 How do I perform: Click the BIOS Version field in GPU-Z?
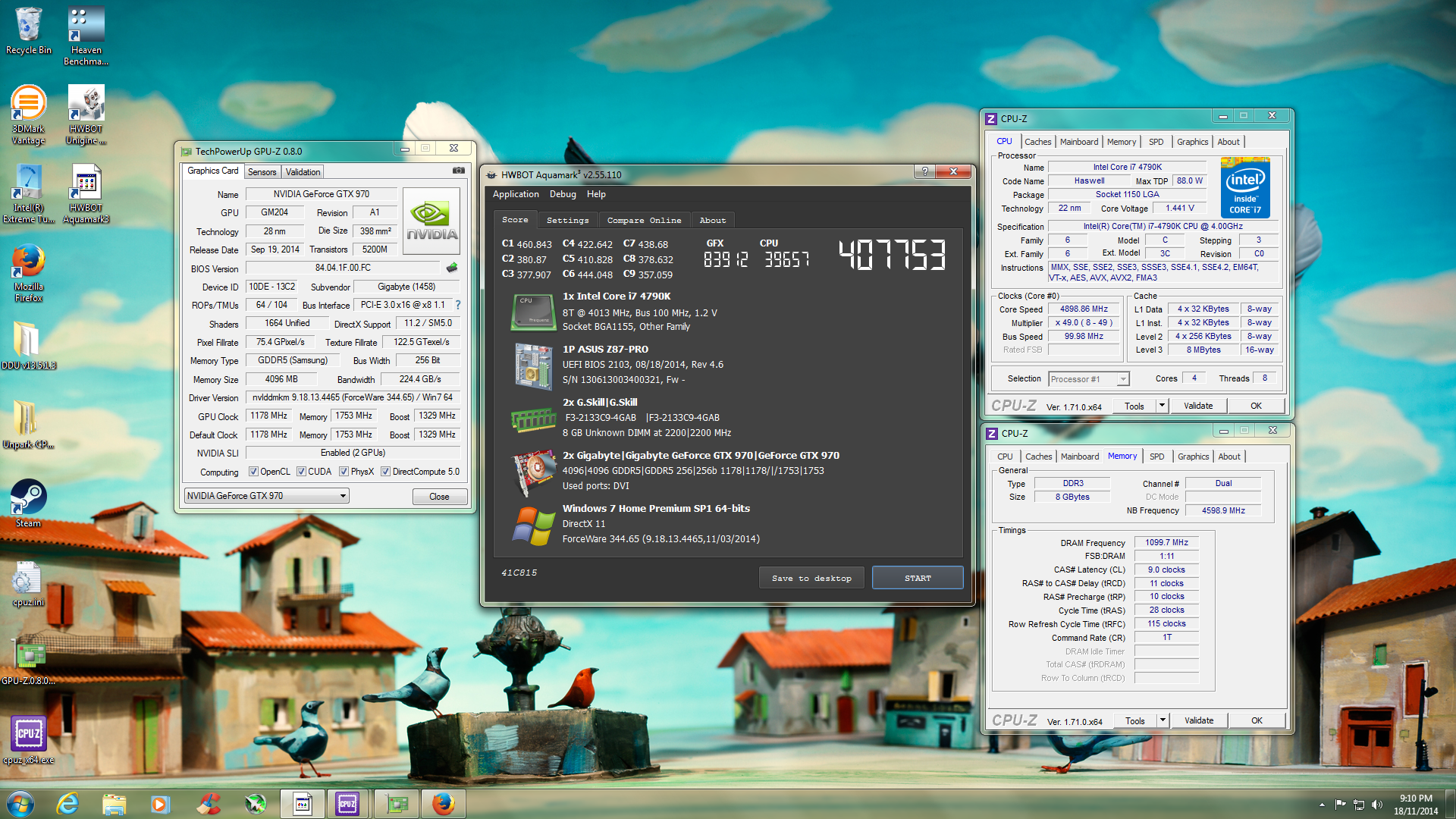pyautogui.click(x=343, y=268)
